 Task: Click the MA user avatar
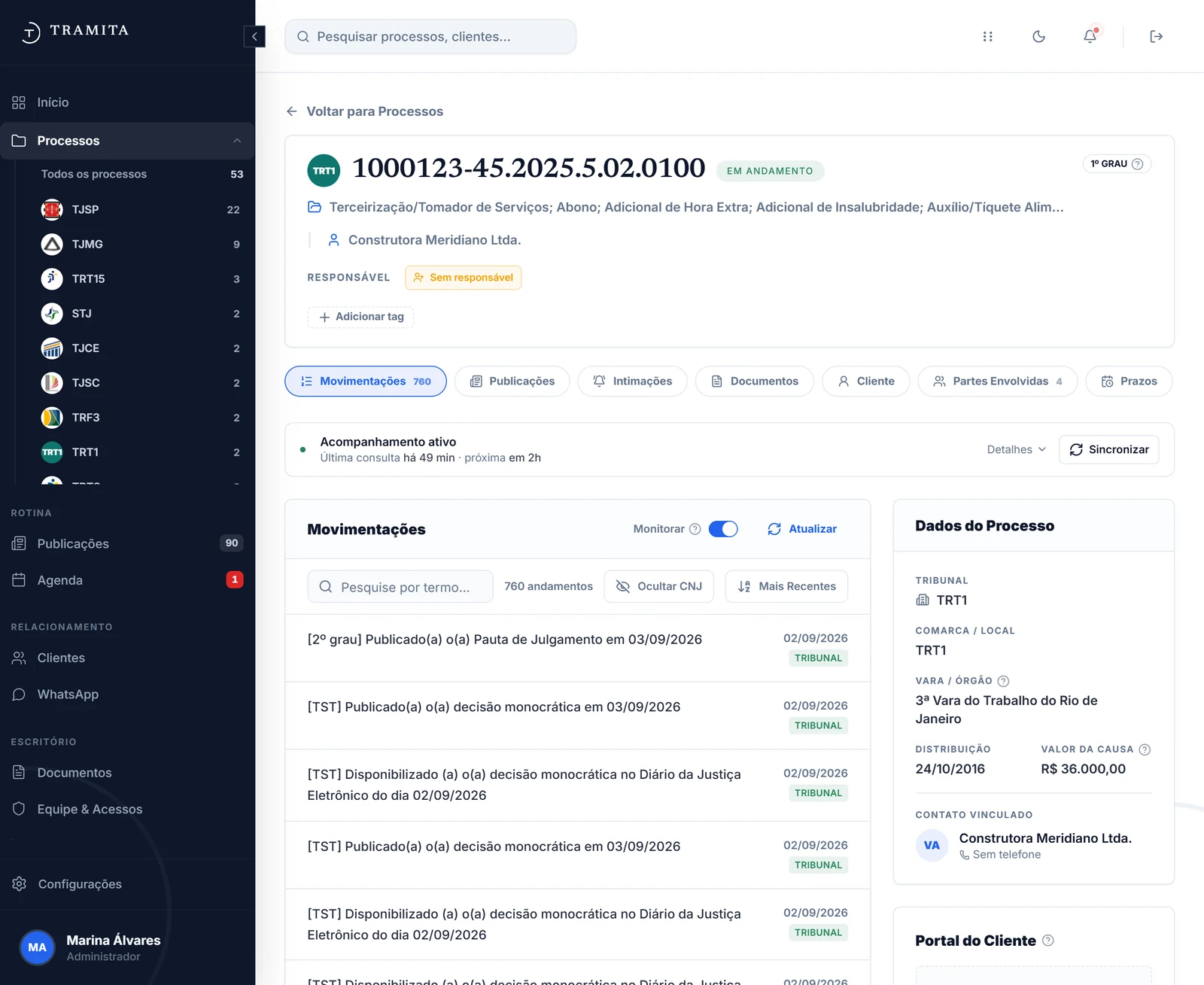(x=37, y=947)
